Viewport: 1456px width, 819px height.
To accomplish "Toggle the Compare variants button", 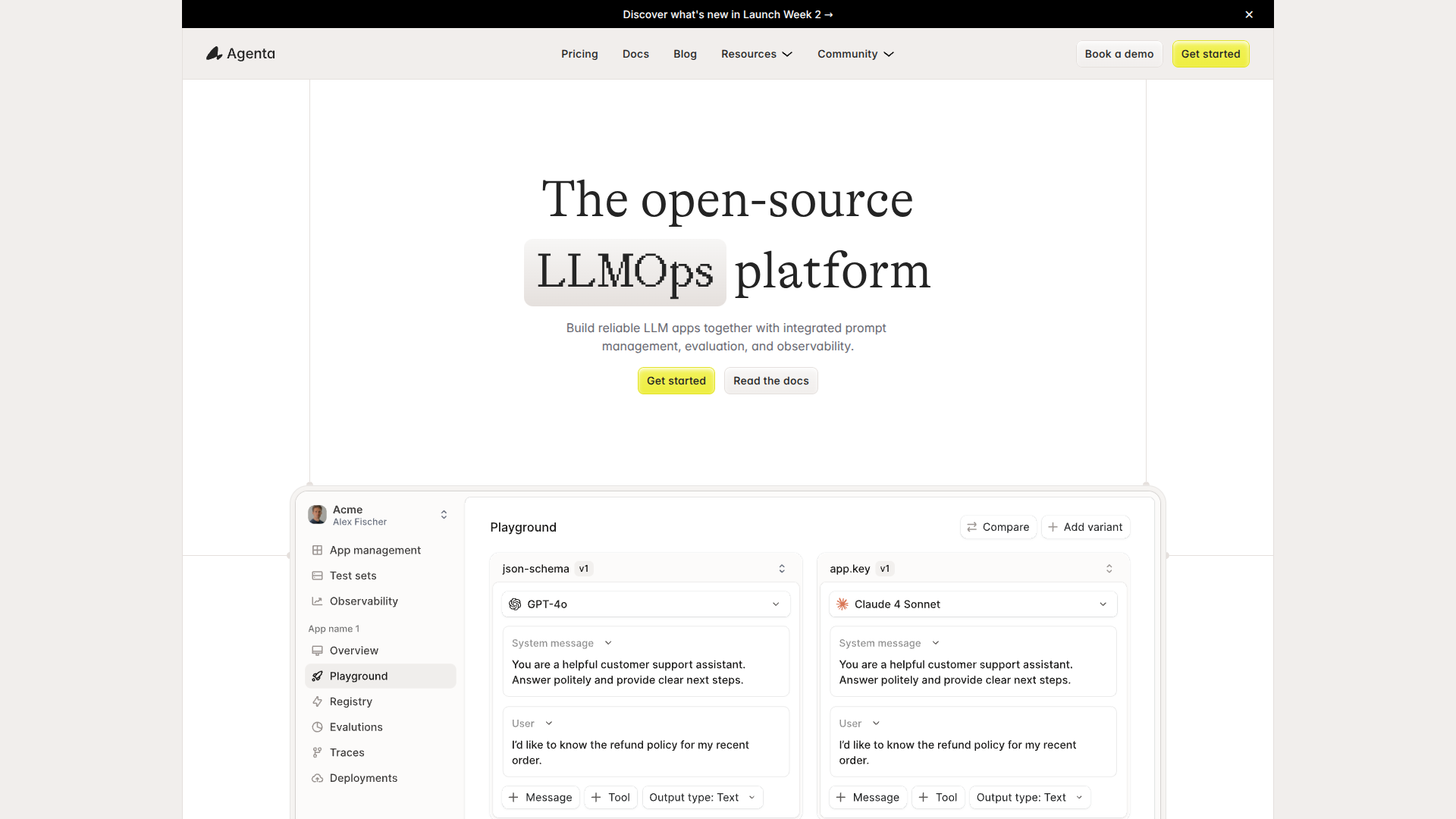I will (998, 527).
